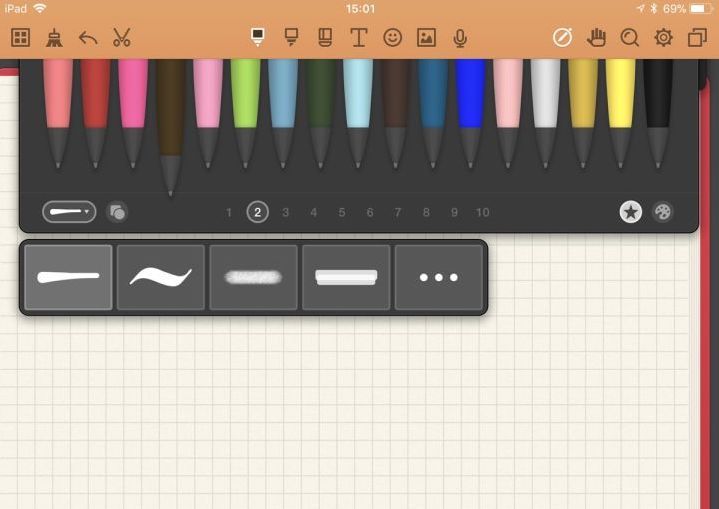Screen dimensions: 719x509
Task: Open the emoji sticker picker
Action: point(393,38)
